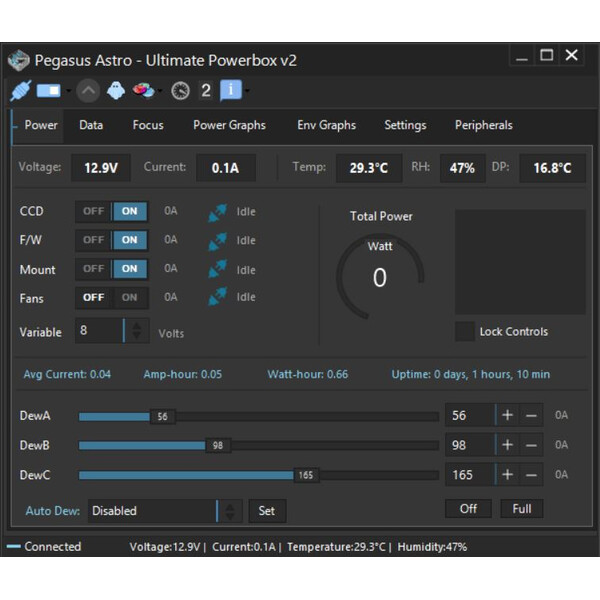Turn the CCD power output off
Image resolution: width=600 pixels, height=600 pixels.
pyautogui.click(x=94, y=212)
